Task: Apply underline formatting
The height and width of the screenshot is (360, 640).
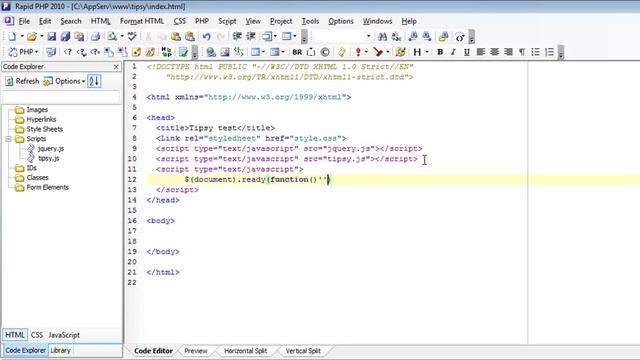Action: (x=467, y=52)
